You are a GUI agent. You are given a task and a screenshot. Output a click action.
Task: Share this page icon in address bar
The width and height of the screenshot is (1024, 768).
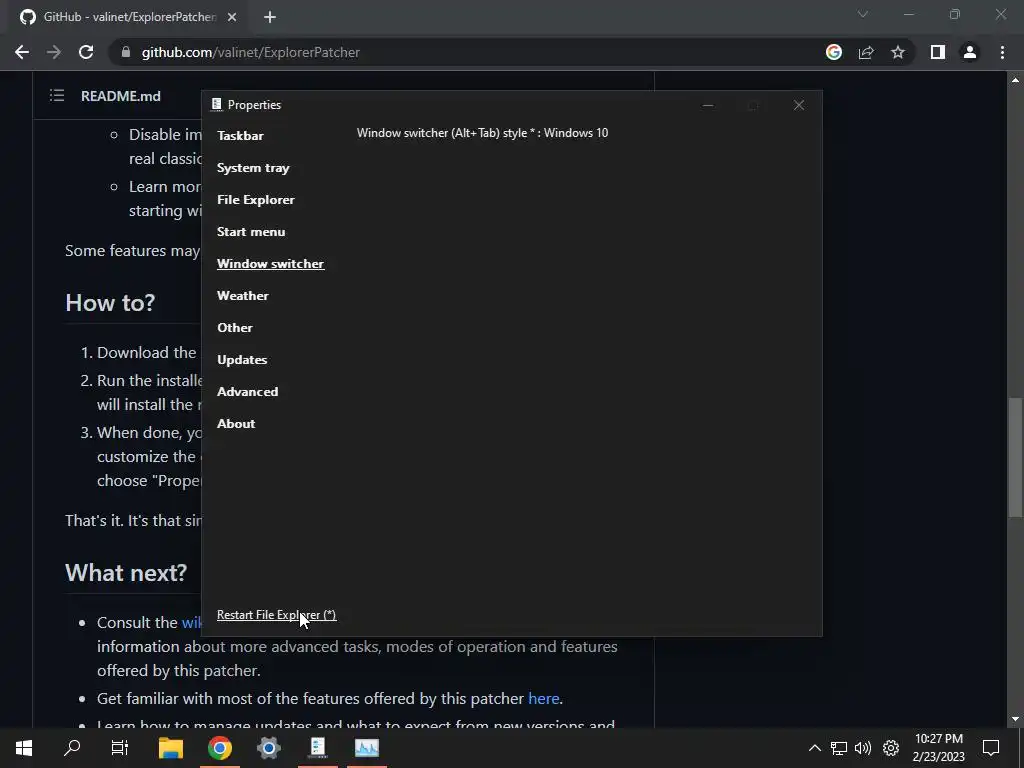tap(866, 52)
